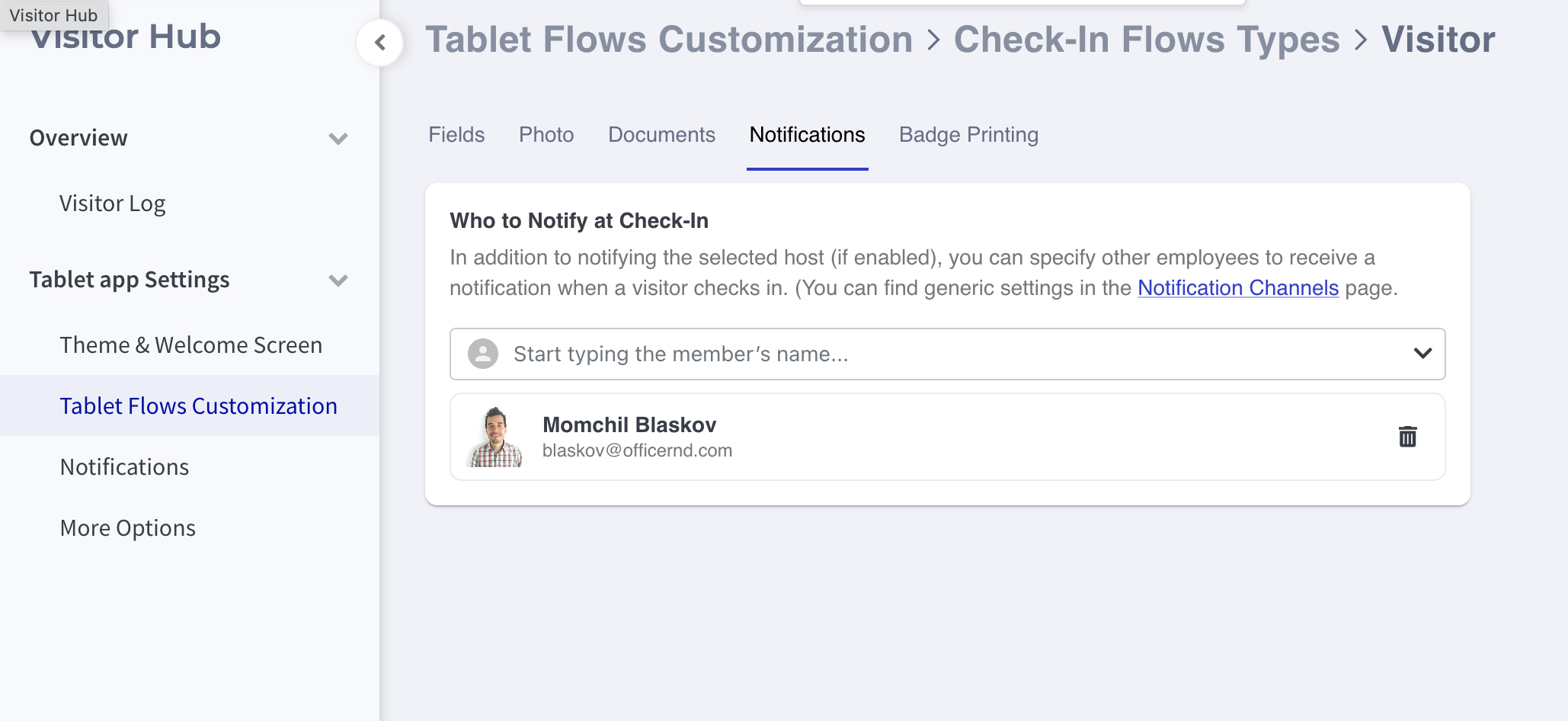Click the Check-In Flows Types breadcrumb
This screenshot has height=721, width=1568.
[x=1147, y=40]
